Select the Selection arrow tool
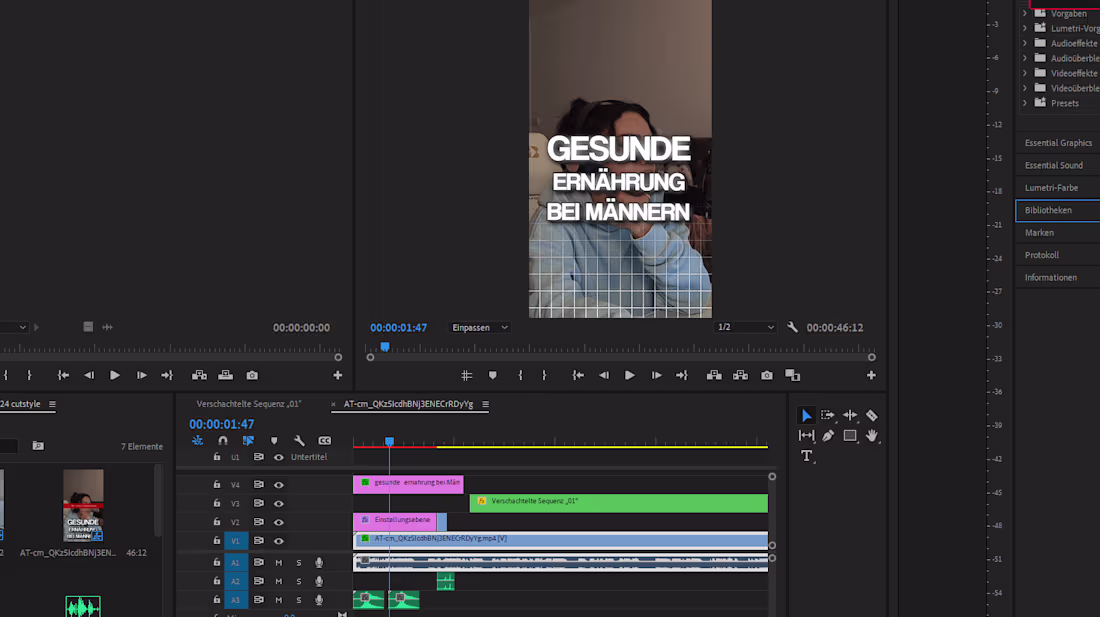This screenshot has width=1100, height=617. pyautogui.click(x=806, y=416)
